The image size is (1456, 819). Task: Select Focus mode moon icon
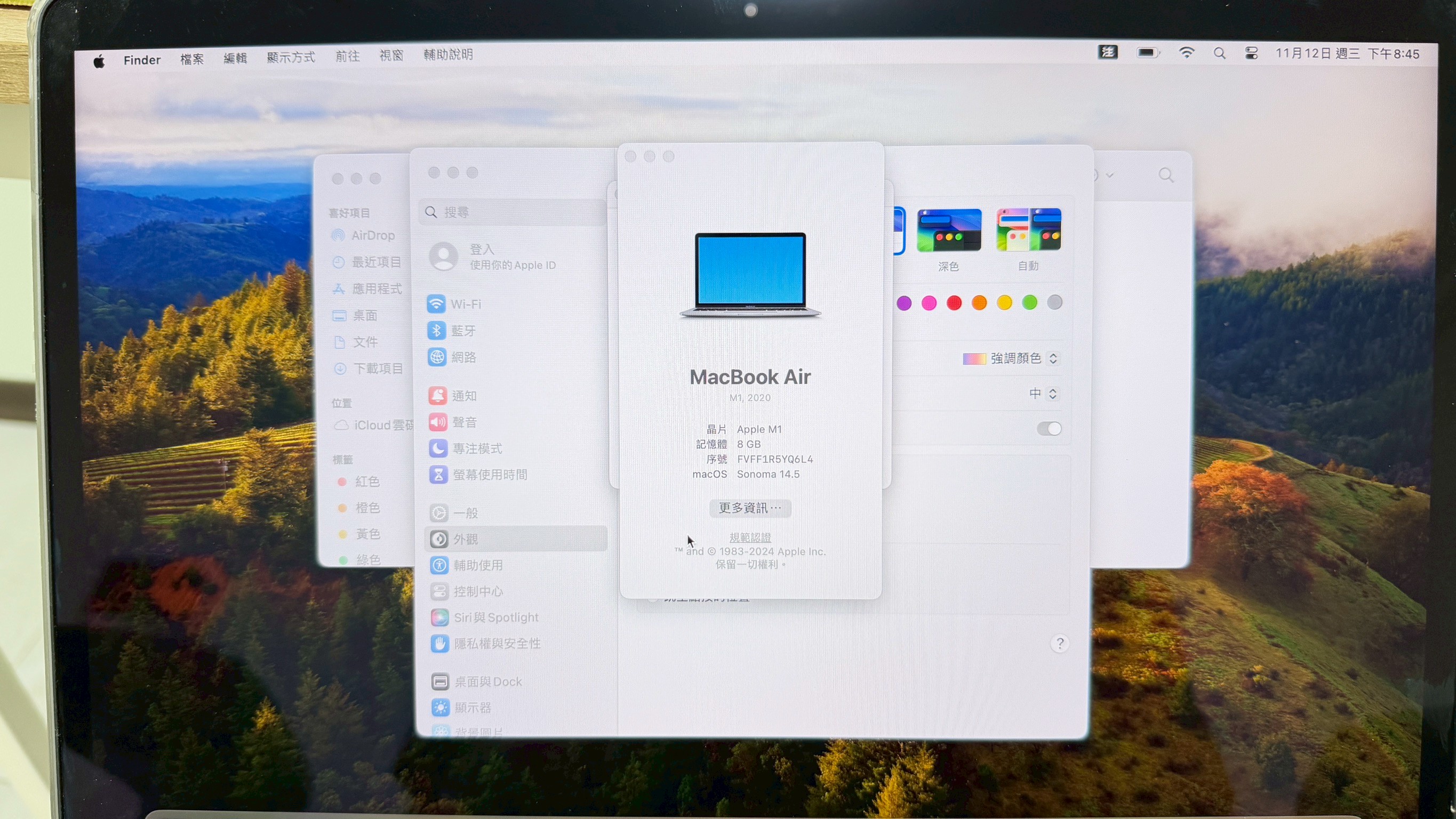click(438, 448)
